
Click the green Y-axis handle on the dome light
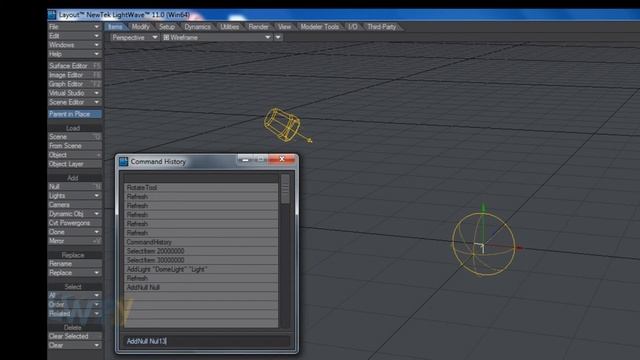[483, 208]
